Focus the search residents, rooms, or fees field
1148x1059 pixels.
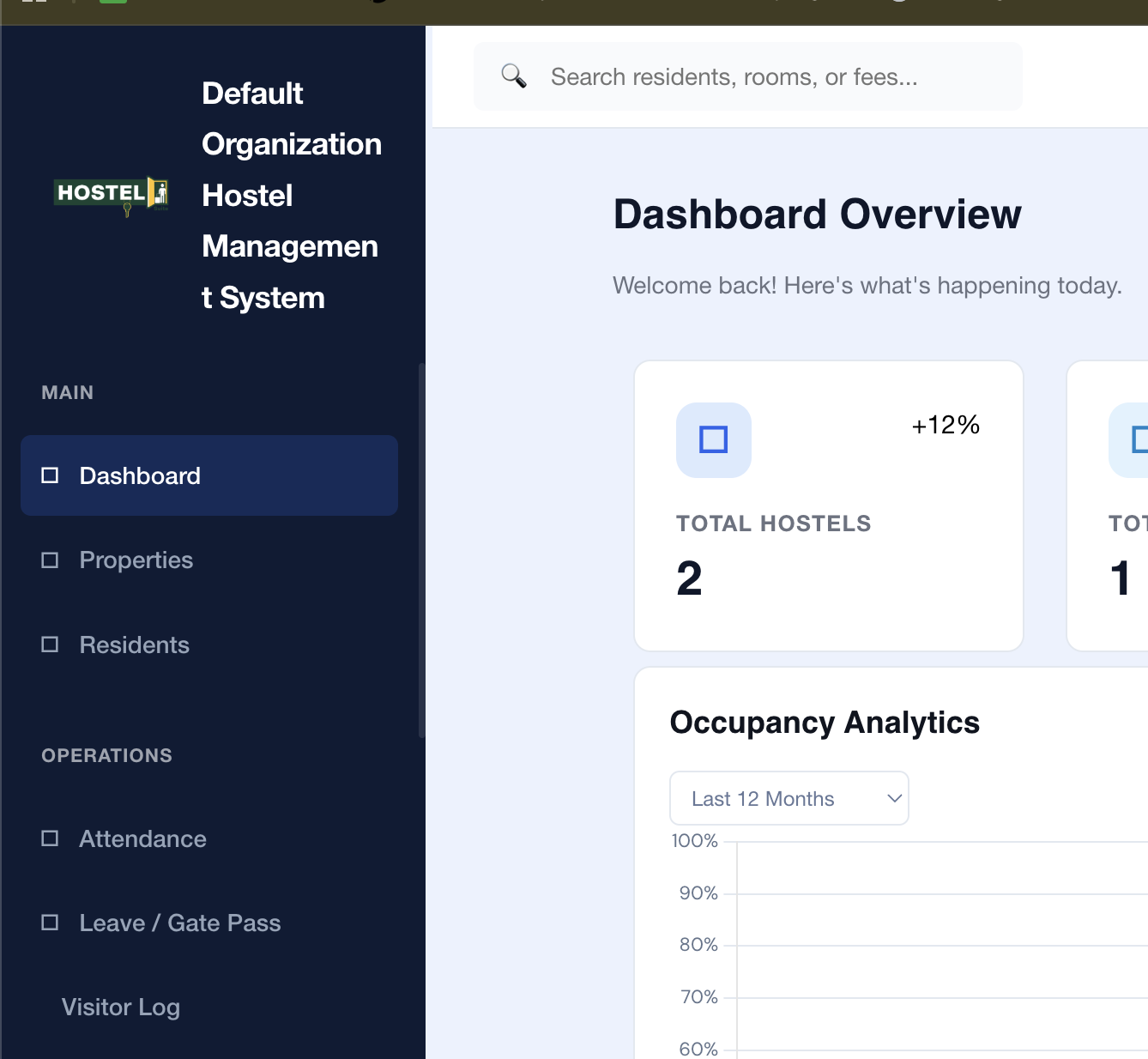click(748, 76)
